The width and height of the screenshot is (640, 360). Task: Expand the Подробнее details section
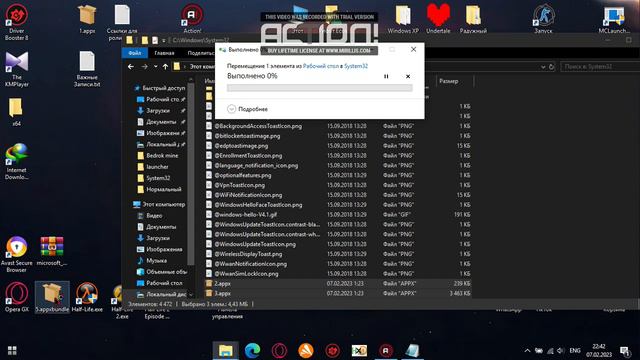[x=247, y=109]
